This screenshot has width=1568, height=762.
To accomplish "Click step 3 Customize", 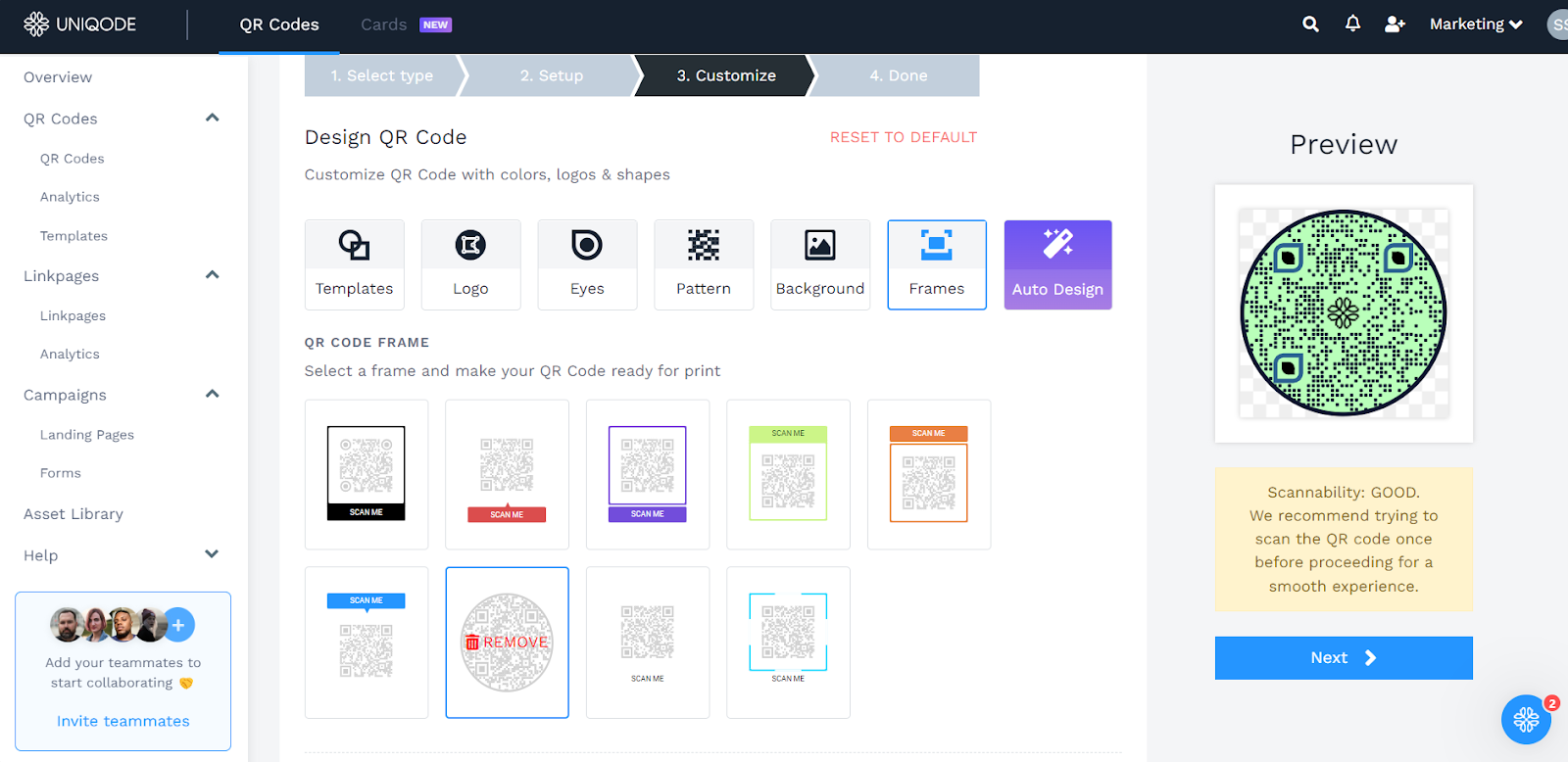I will click(726, 75).
